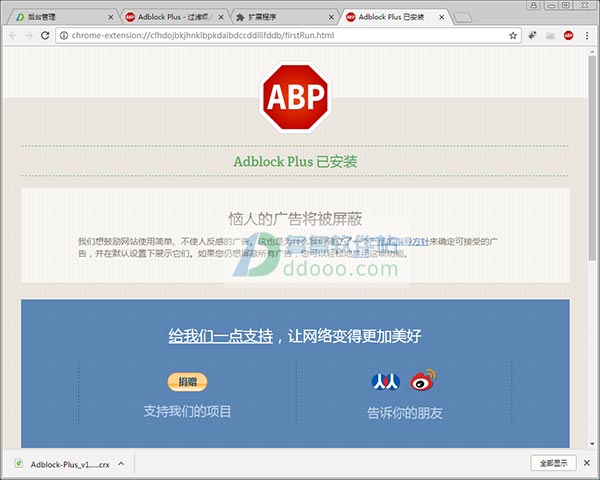Click the large ABP stop-sign logo
This screenshot has height=480, width=600.
point(295,97)
